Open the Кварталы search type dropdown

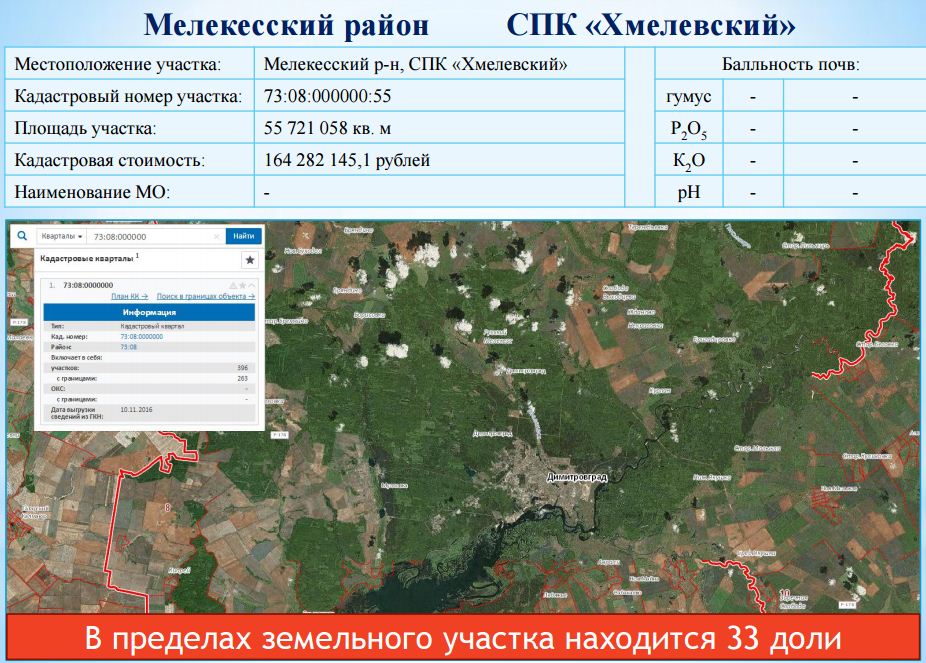coord(61,237)
